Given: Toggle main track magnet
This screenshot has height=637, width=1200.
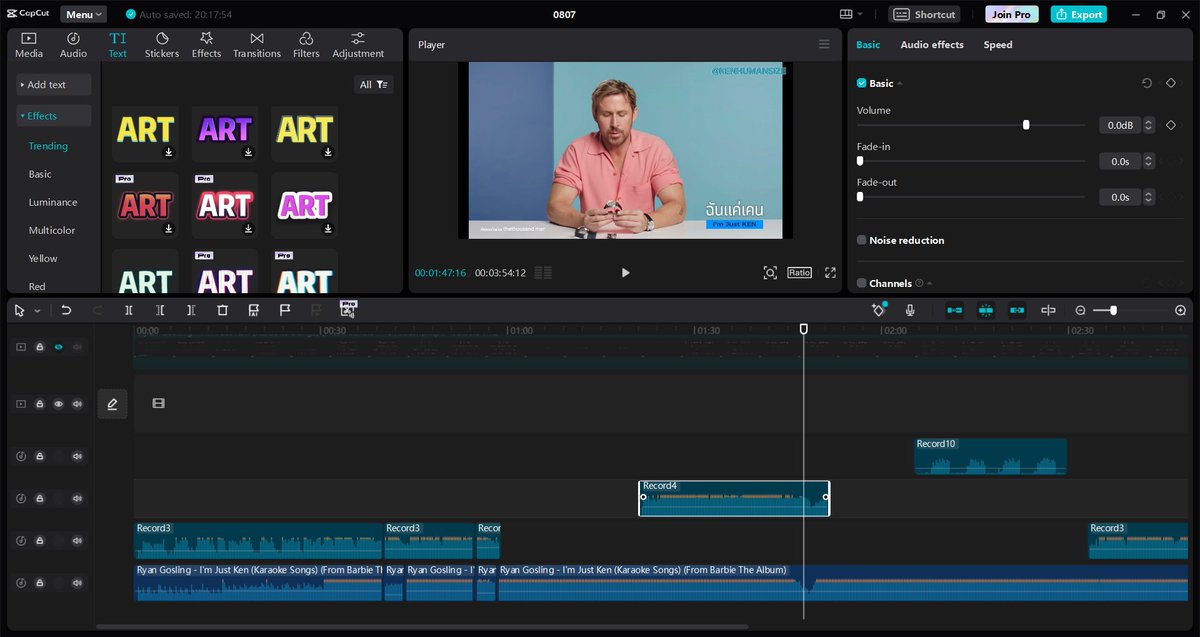Looking at the screenshot, I should click(955, 311).
